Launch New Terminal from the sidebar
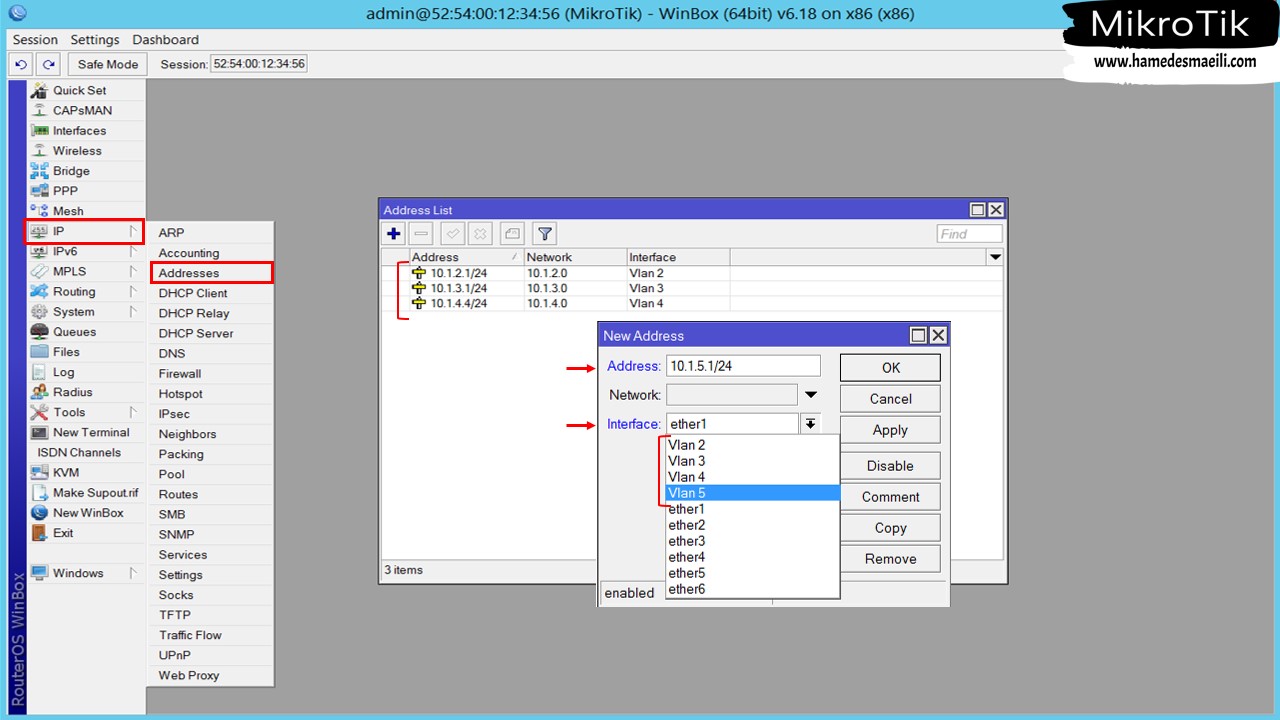 click(91, 432)
